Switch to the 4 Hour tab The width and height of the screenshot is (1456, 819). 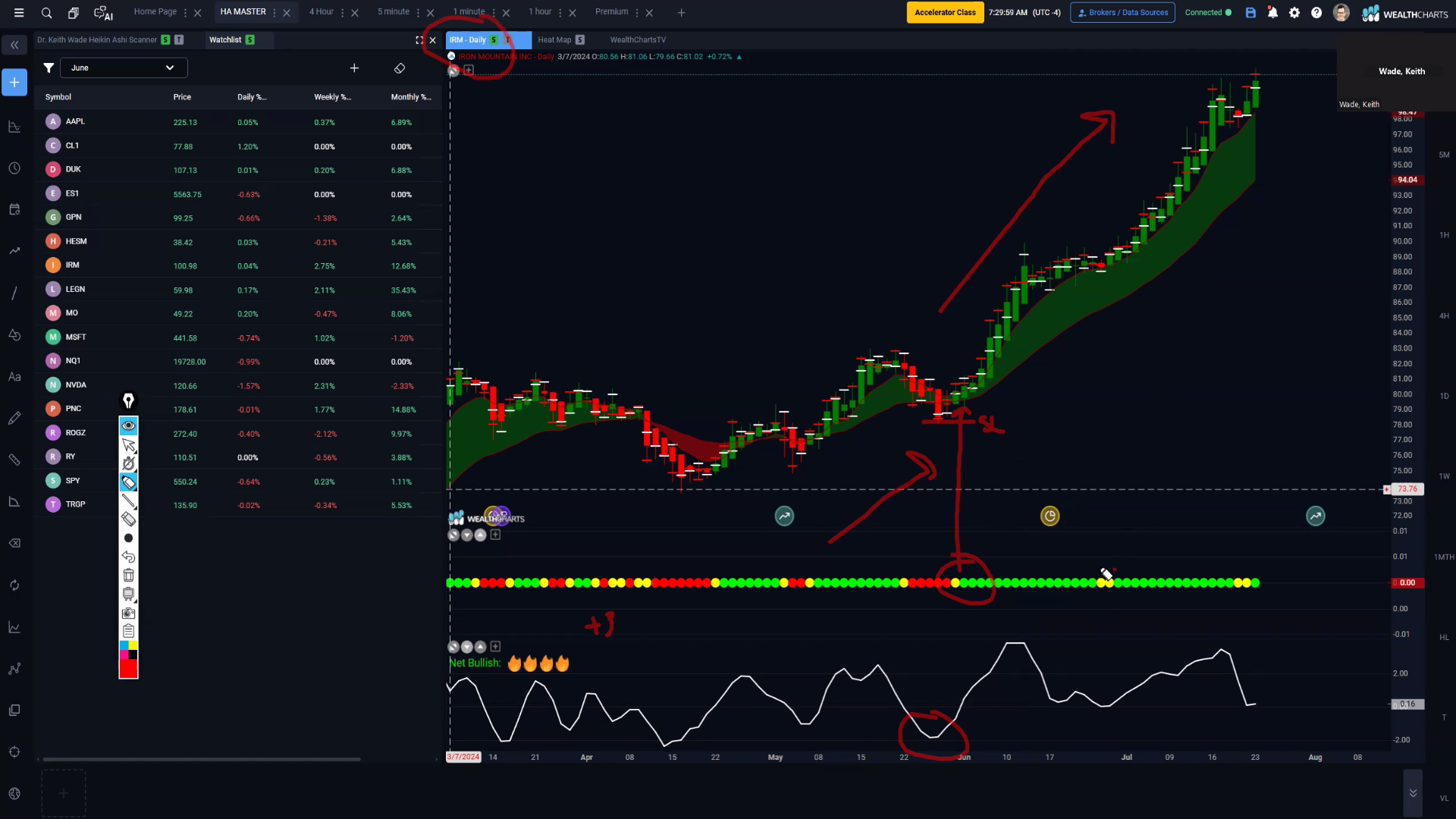coord(322,12)
